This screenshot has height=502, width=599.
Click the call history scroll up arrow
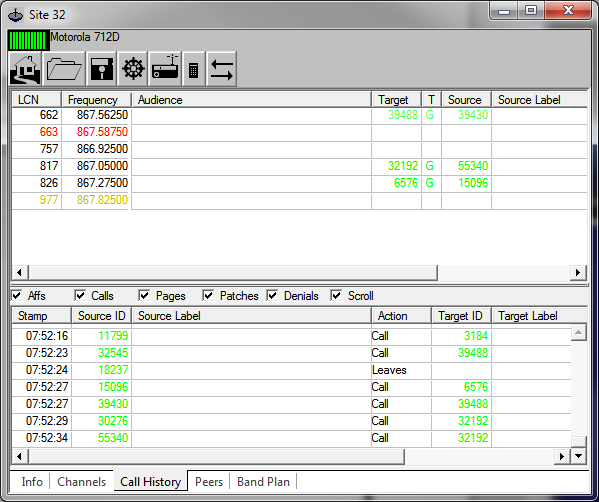pos(578,332)
